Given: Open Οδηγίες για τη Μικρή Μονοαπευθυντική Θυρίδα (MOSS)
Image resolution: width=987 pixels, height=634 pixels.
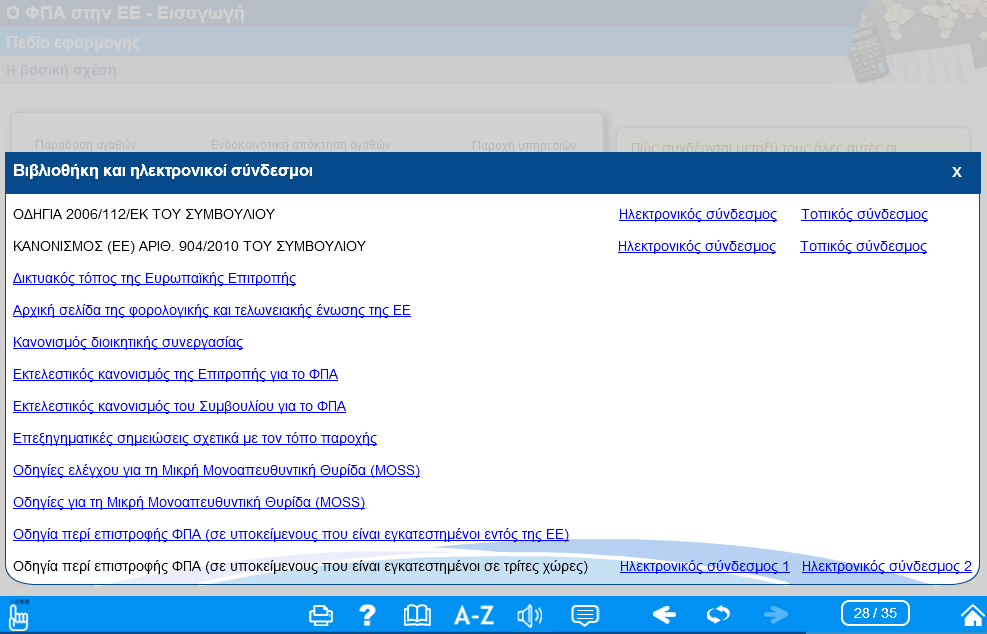Looking at the screenshot, I should [x=189, y=502].
